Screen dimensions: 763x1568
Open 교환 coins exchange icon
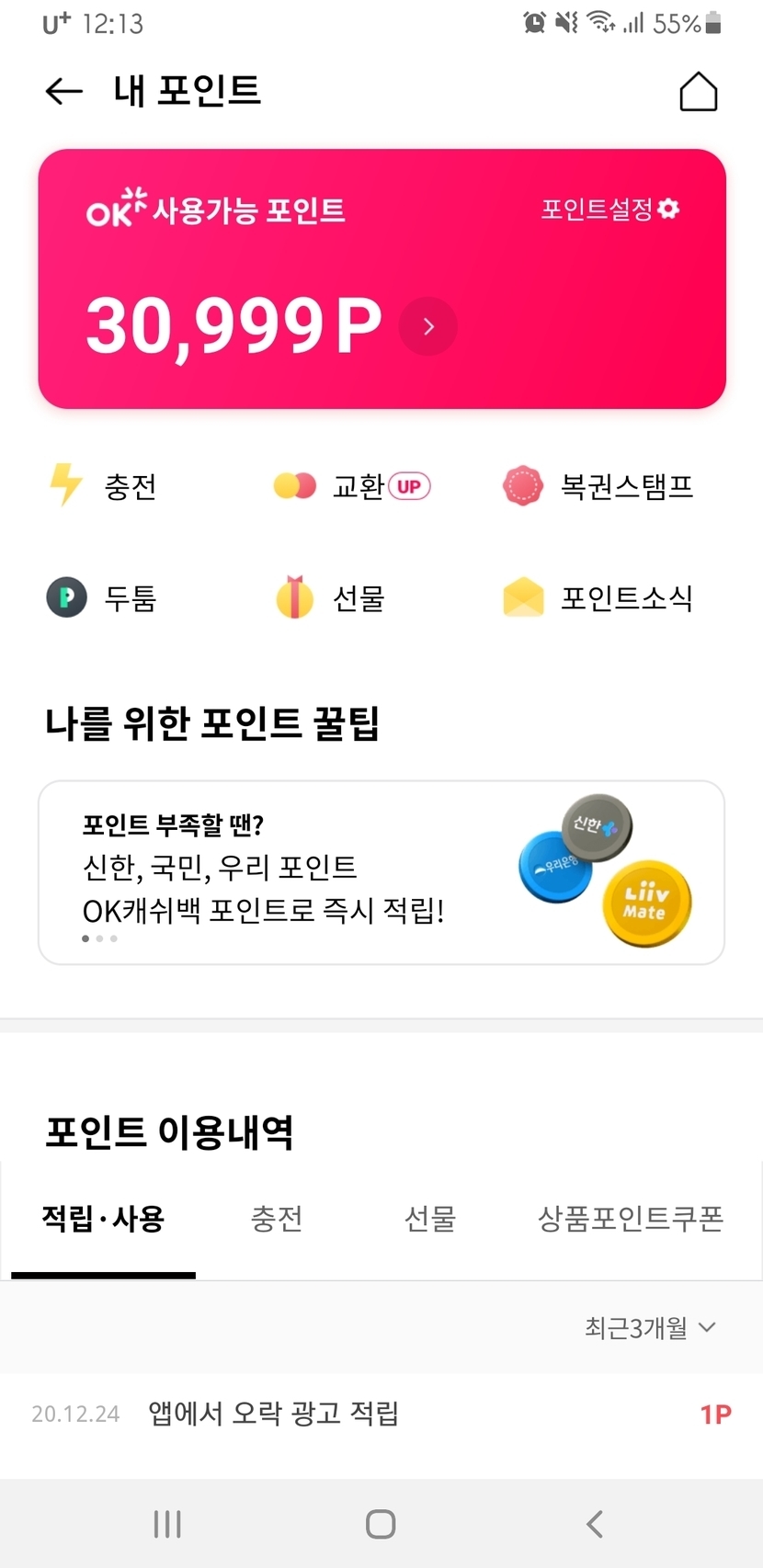[x=294, y=485]
